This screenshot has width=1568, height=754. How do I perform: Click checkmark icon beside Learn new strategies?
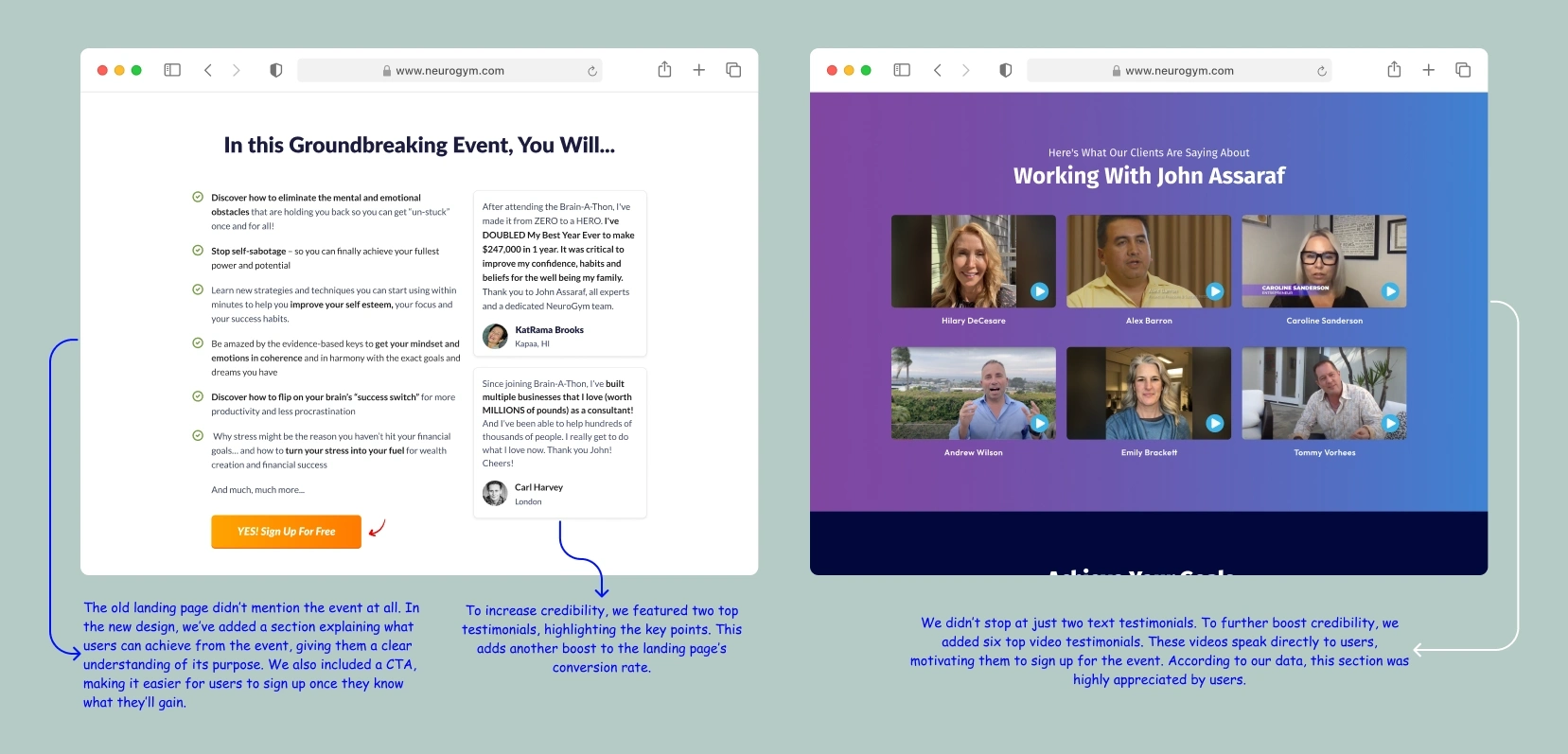coord(198,289)
